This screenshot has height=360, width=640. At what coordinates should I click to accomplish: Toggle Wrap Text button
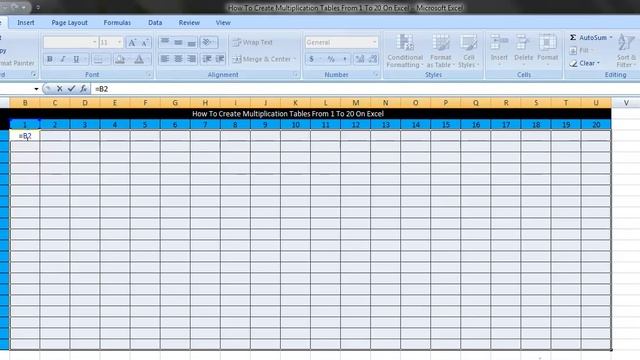[252, 42]
